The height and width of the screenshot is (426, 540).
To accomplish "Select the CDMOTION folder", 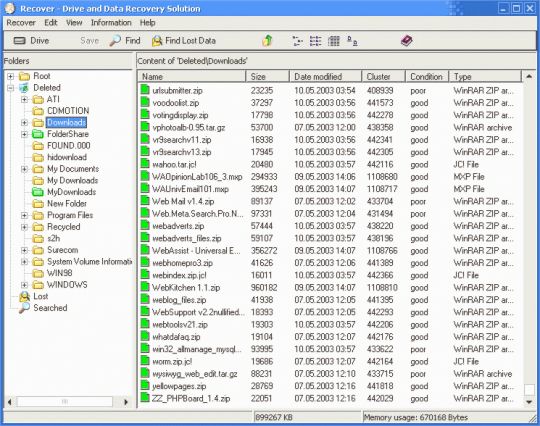I will tap(68, 111).
